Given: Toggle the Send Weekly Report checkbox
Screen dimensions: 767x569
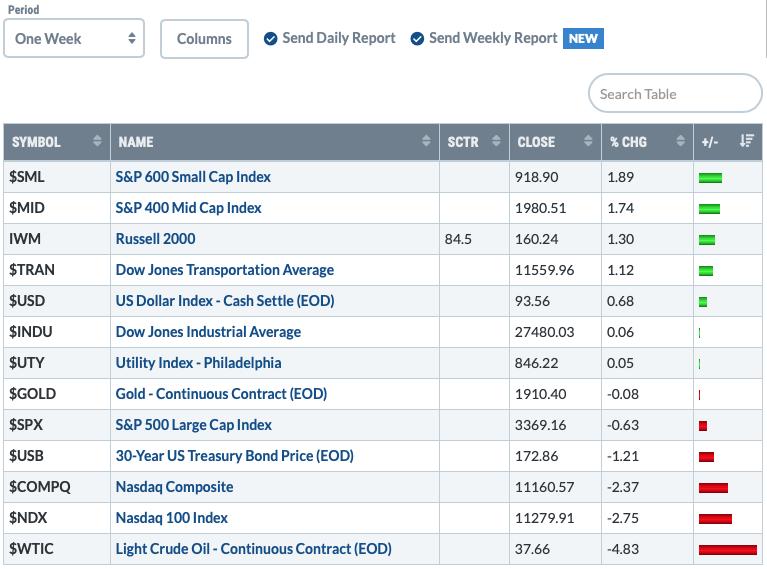Looking at the screenshot, I should pos(417,38).
